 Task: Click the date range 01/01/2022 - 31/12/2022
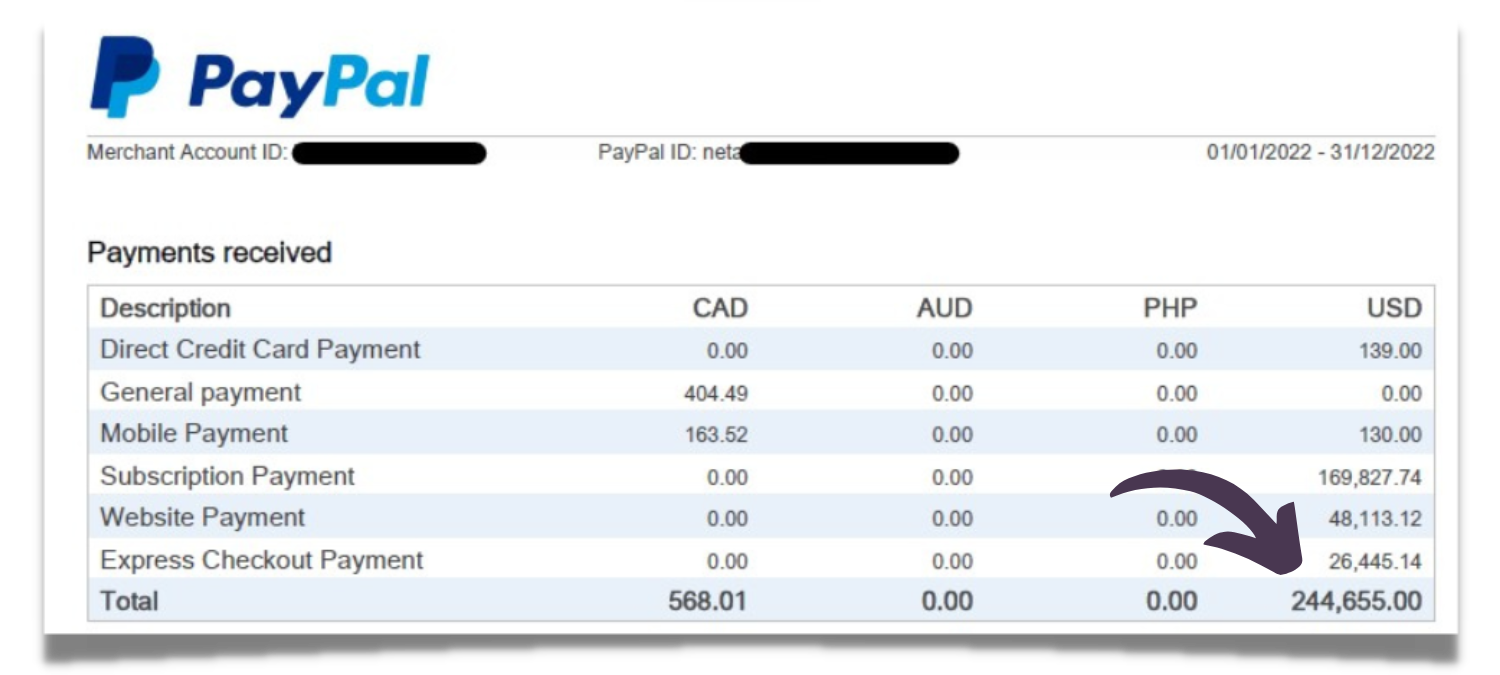[1320, 153]
